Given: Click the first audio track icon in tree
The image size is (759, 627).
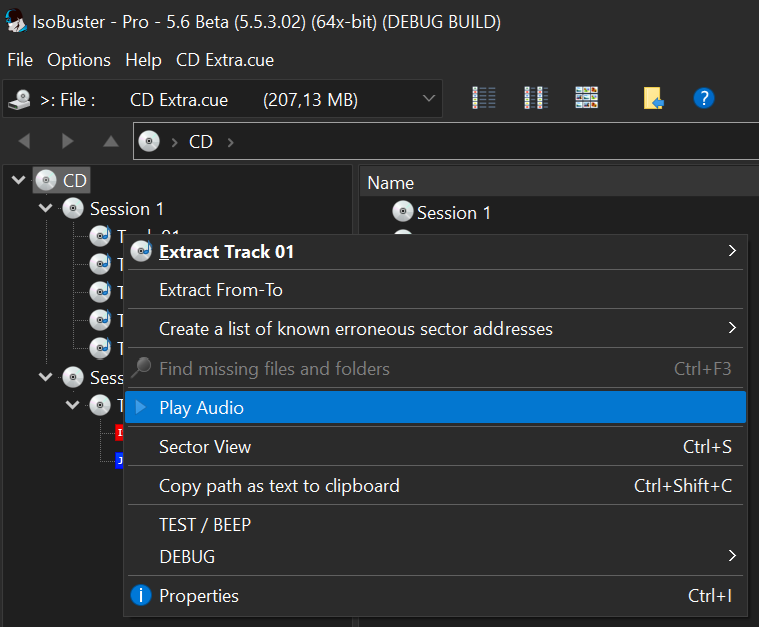Looking at the screenshot, I should (100, 236).
